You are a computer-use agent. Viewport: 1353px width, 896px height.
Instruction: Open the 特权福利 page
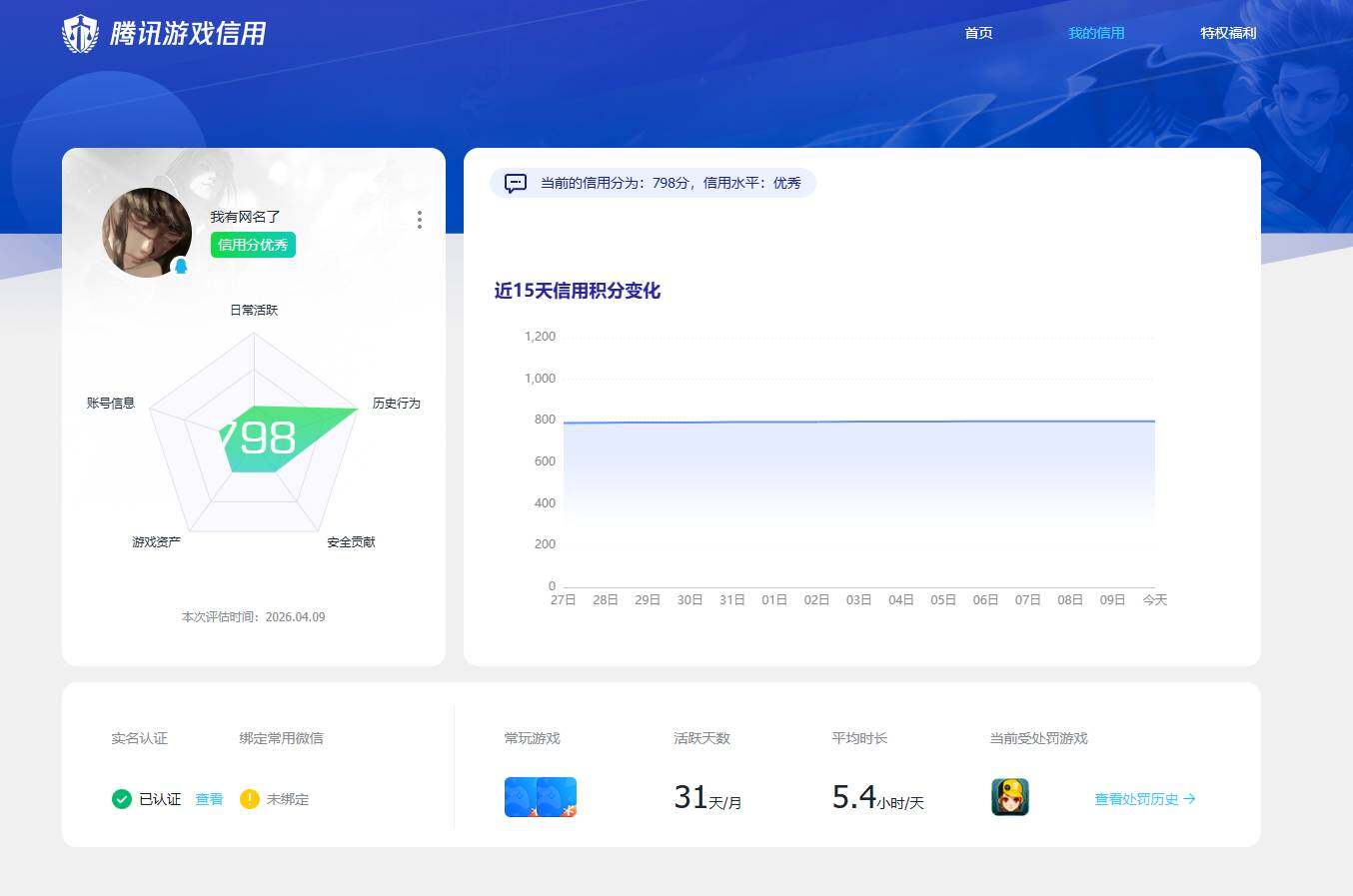click(x=1227, y=33)
